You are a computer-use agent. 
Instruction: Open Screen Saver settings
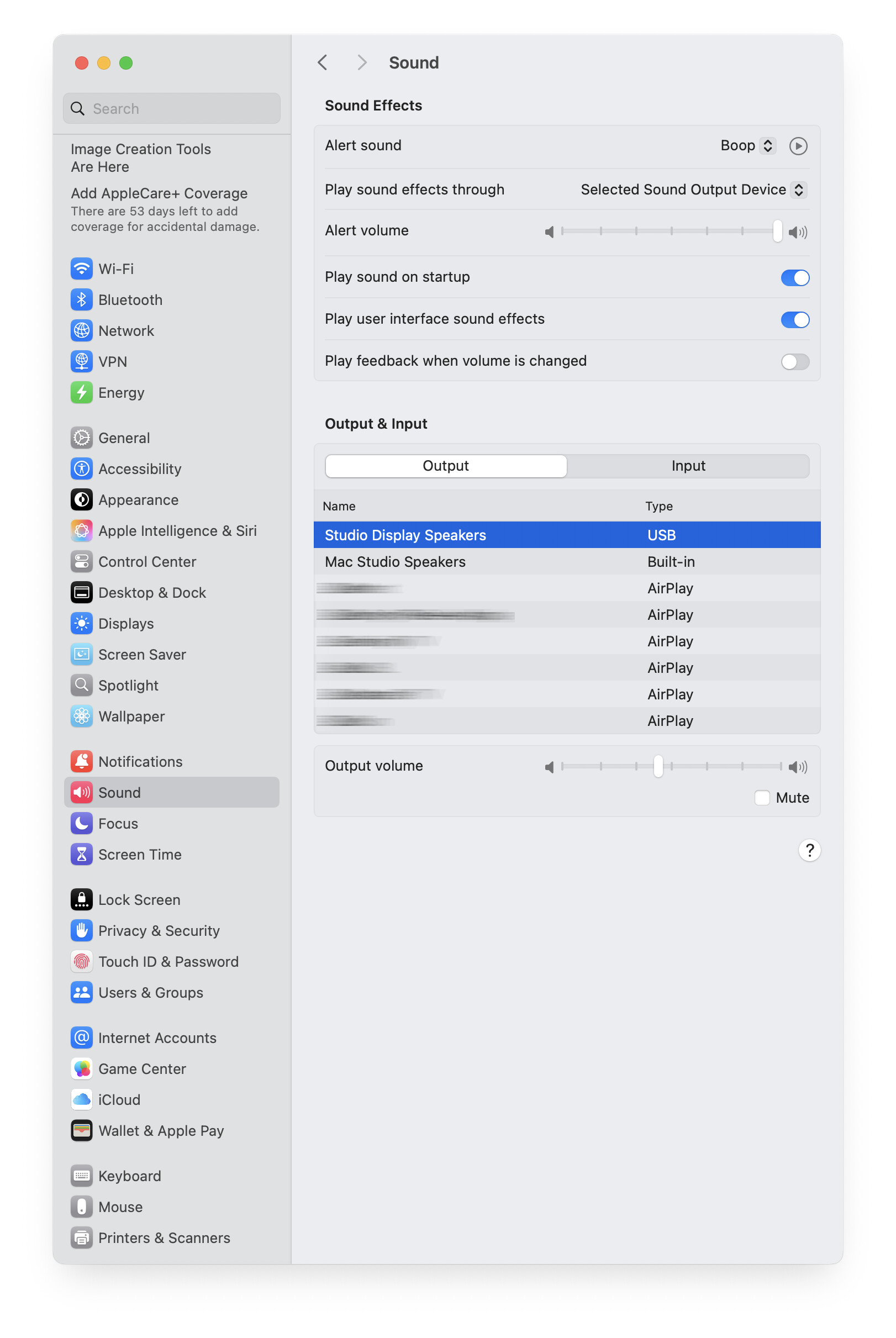pos(171,654)
